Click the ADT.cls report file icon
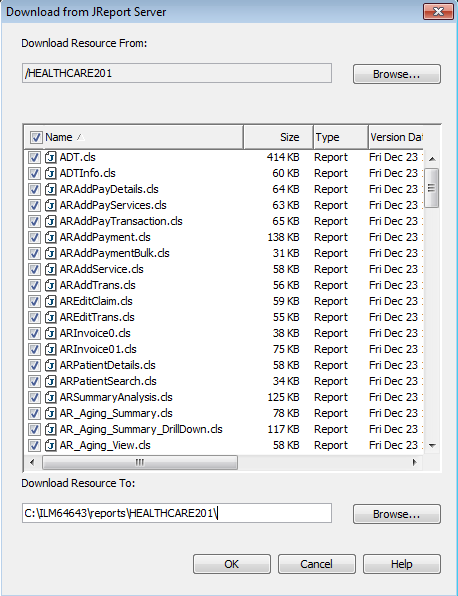Image resolution: width=458 pixels, height=596 pixels. [50, 157]
